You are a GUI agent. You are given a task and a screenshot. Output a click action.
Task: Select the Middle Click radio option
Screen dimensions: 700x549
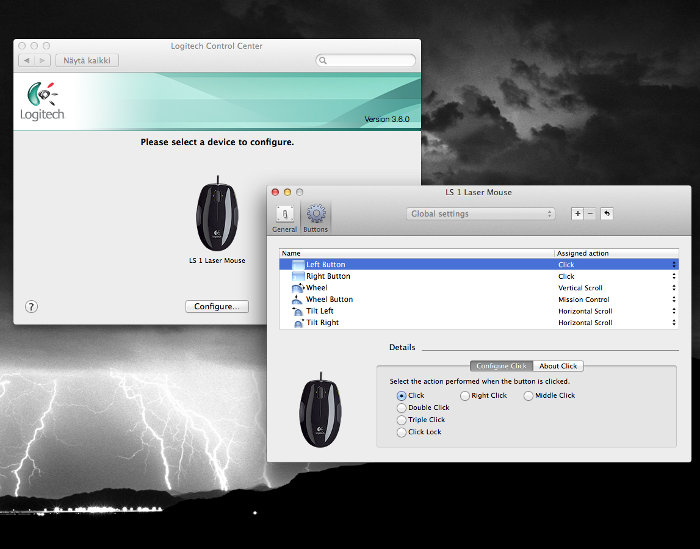(529, 396)
